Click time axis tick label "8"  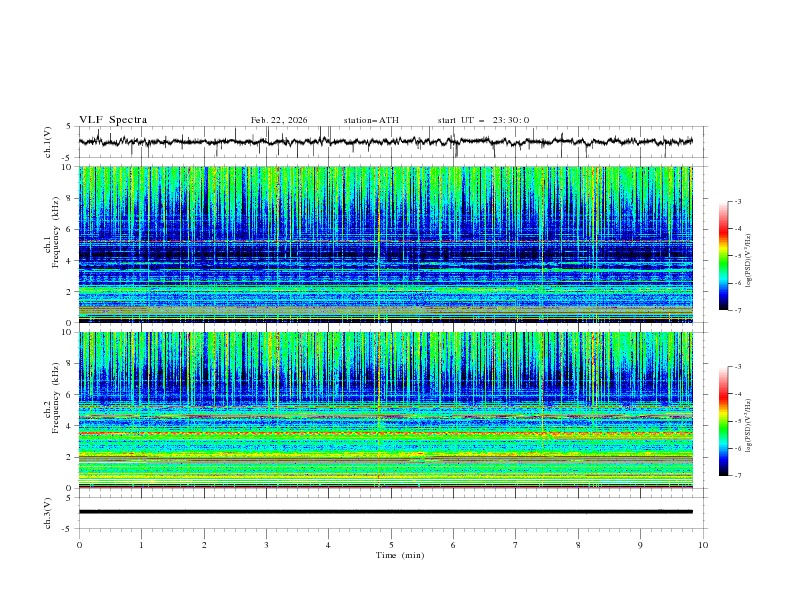(578, 545)
